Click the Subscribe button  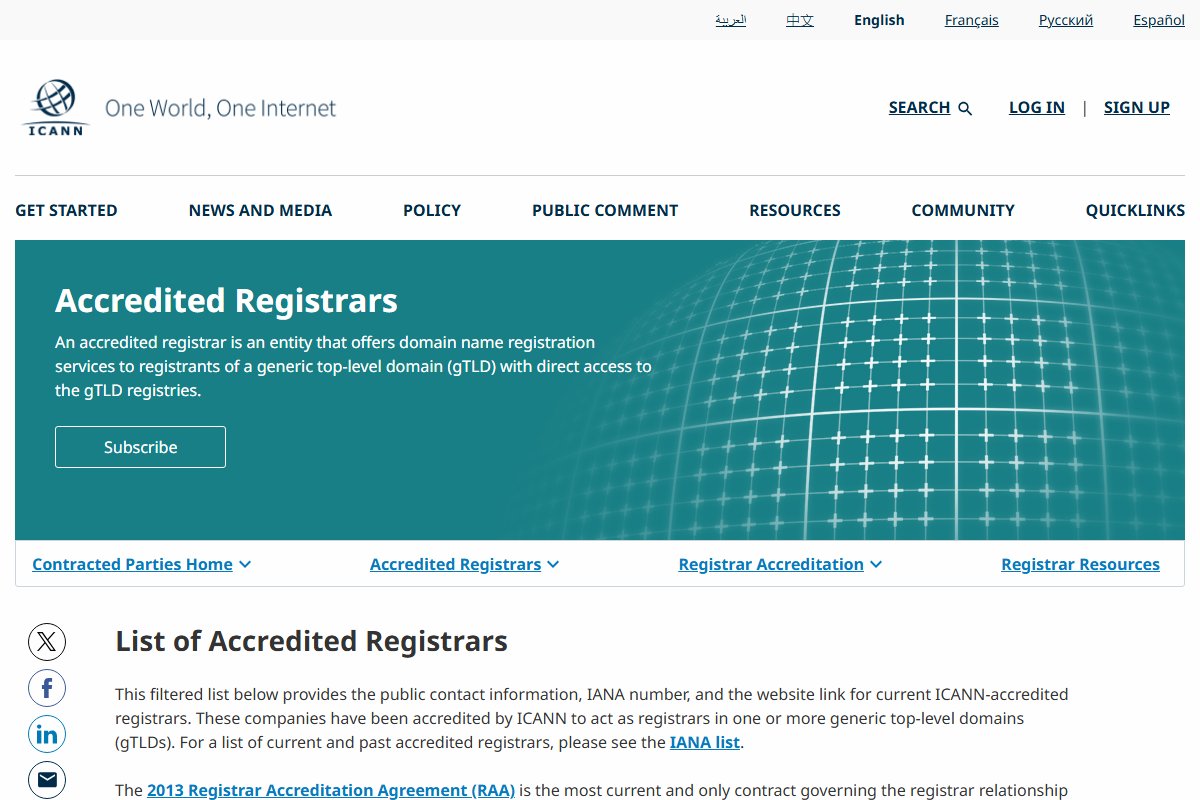tap(140, 447)
